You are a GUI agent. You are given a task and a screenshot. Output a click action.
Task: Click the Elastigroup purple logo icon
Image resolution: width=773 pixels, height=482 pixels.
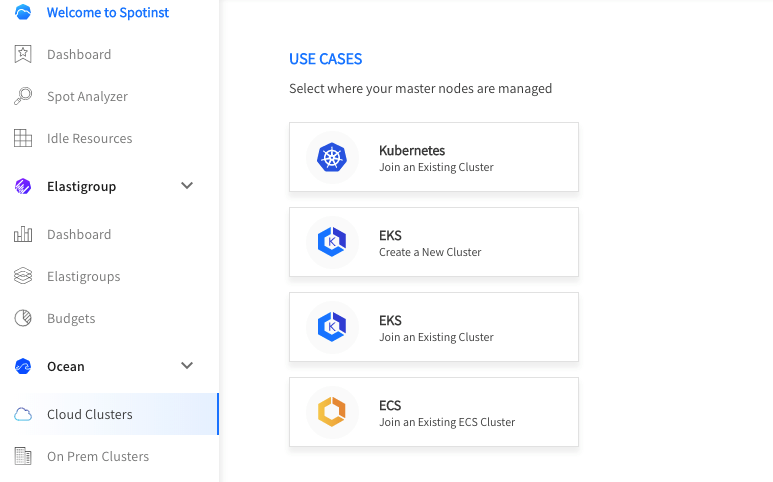pos(23,186)
